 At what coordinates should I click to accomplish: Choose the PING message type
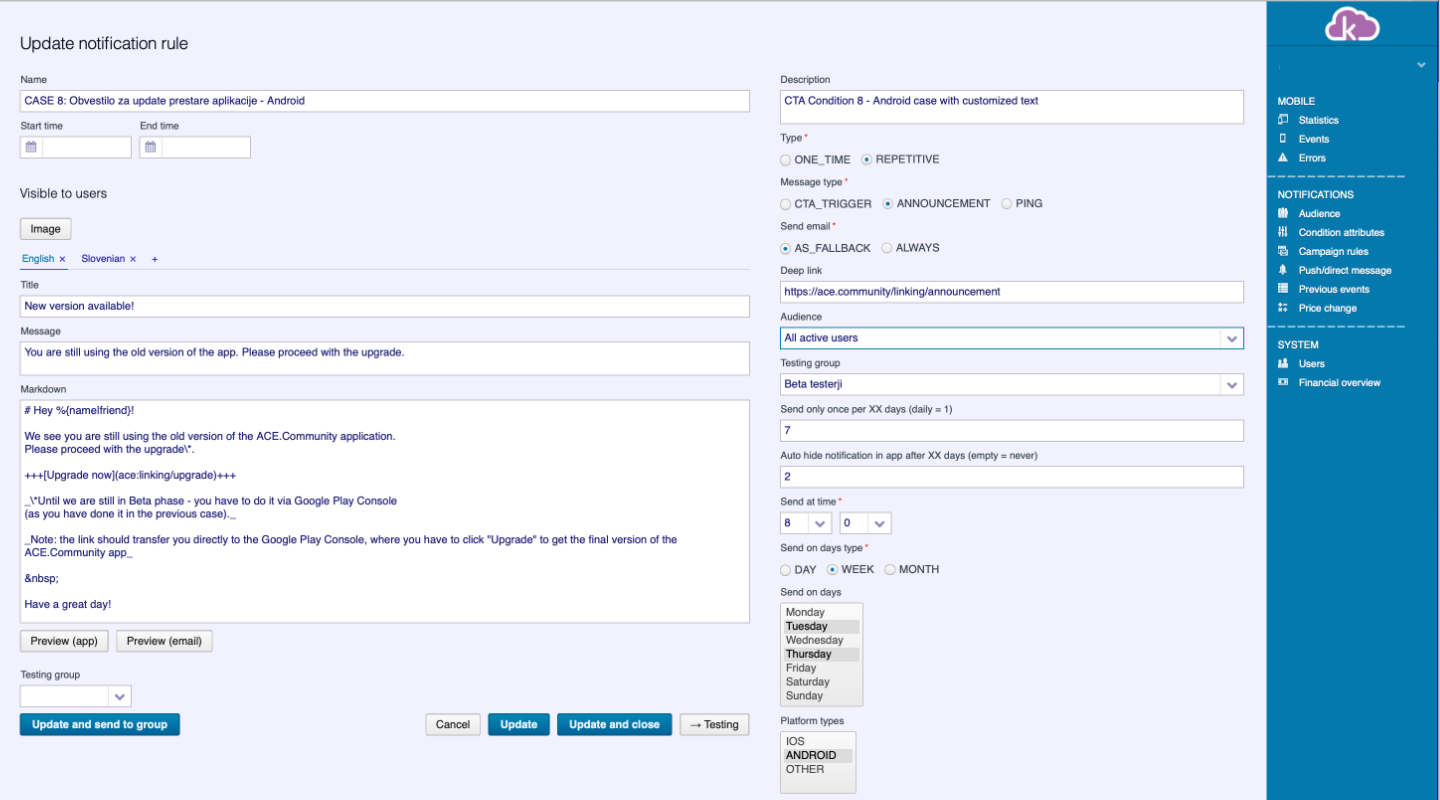[x=1006, y=204]
